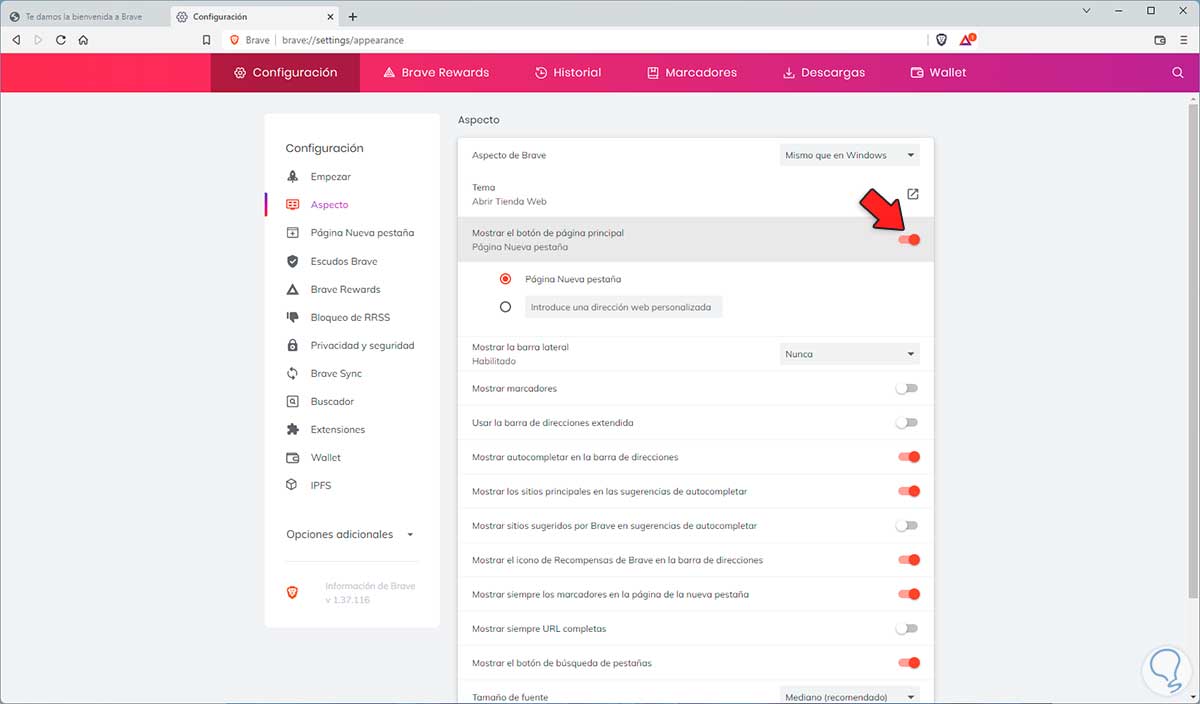The image size is (1200, 704).
Task: Open the tab search dropdown arrow in the title bar
Action: click(1086, 10)
